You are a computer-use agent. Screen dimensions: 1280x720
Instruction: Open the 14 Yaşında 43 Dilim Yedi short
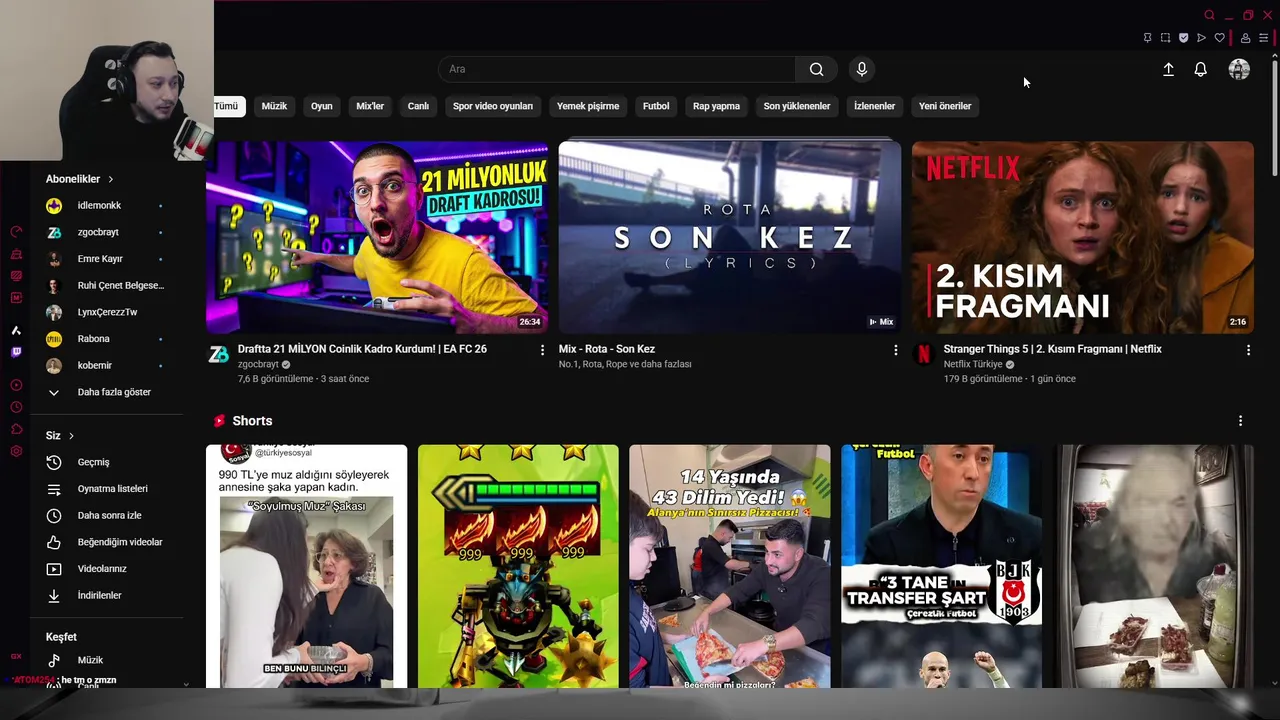click(730, 566)
